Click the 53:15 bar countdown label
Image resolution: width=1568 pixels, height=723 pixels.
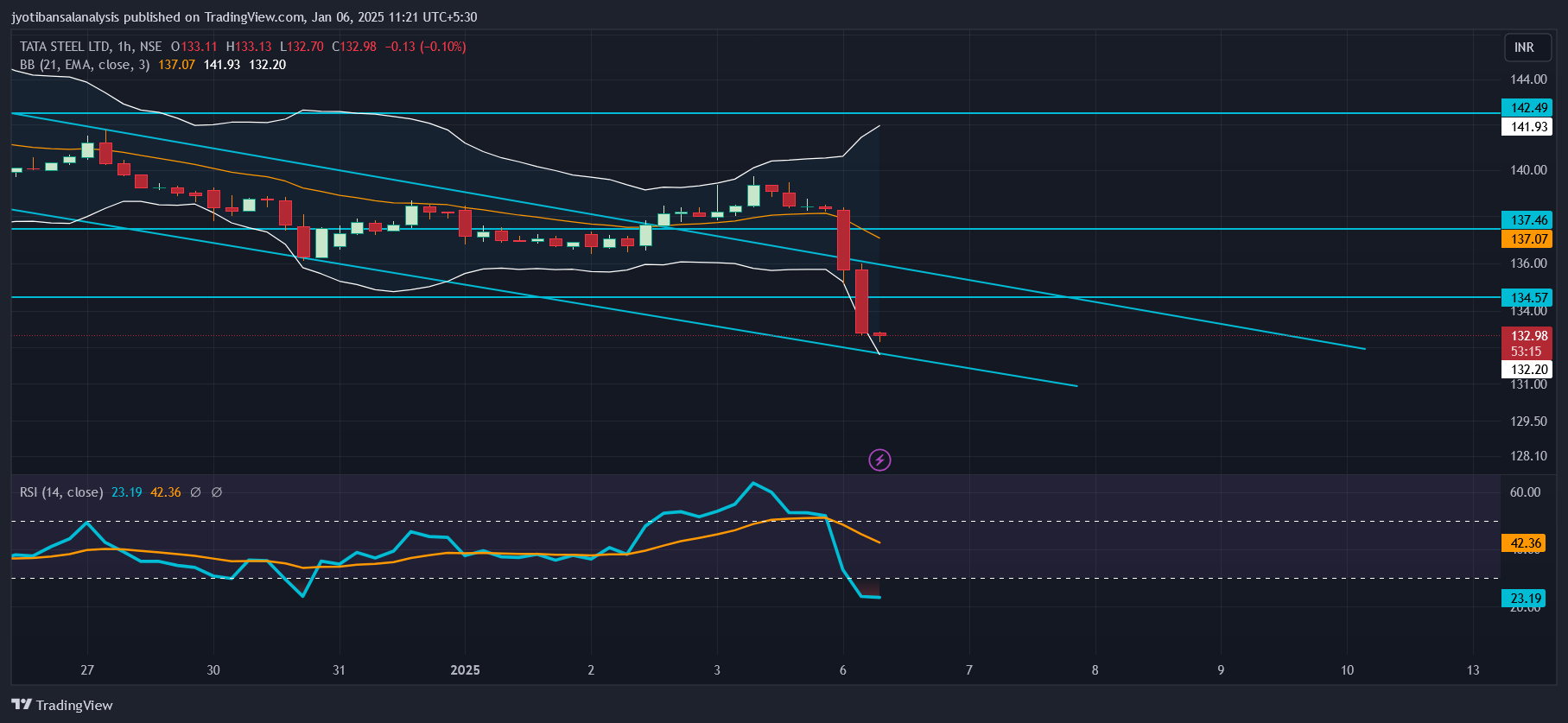[x=1527, y=352]
